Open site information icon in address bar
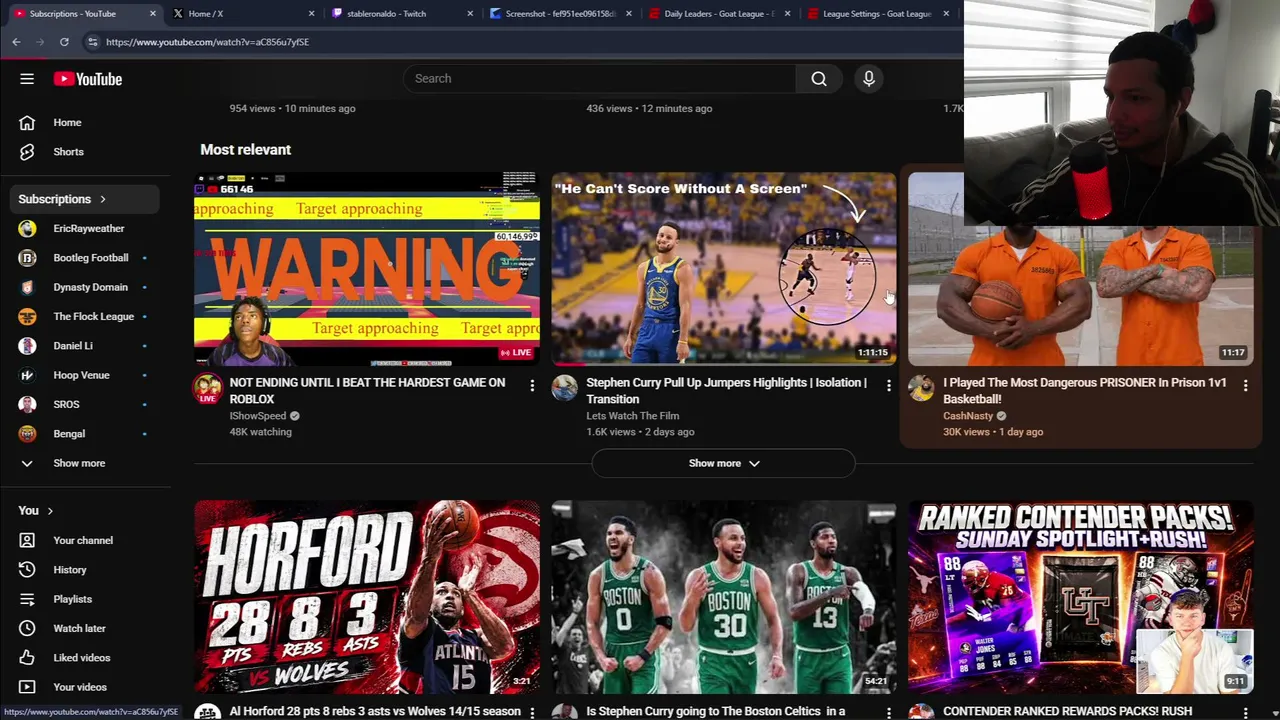 coord(92,42)
